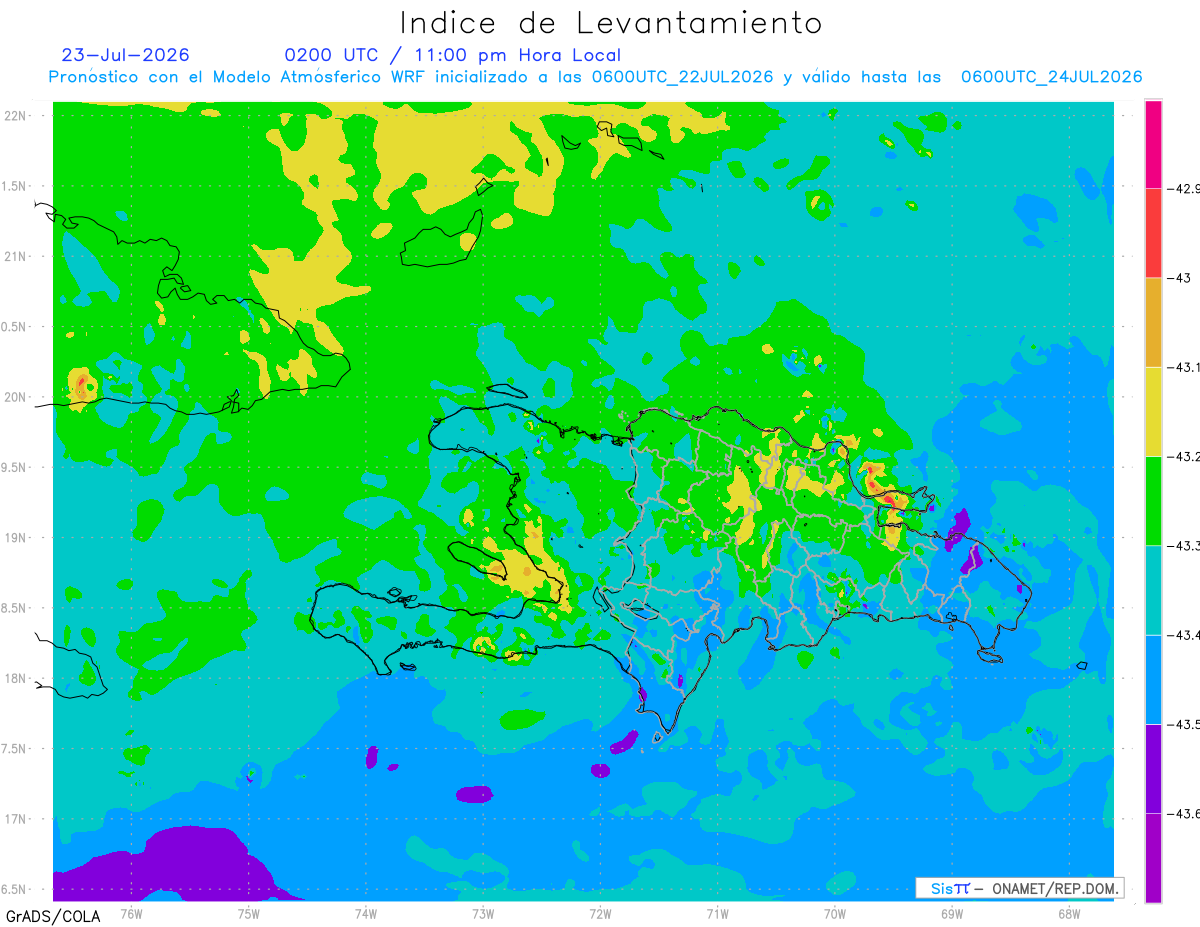Select the green legend swatch between -43.2 and -43.3
The width and height of the screenshot is (1200, 927).
(x=1153, y=500)
